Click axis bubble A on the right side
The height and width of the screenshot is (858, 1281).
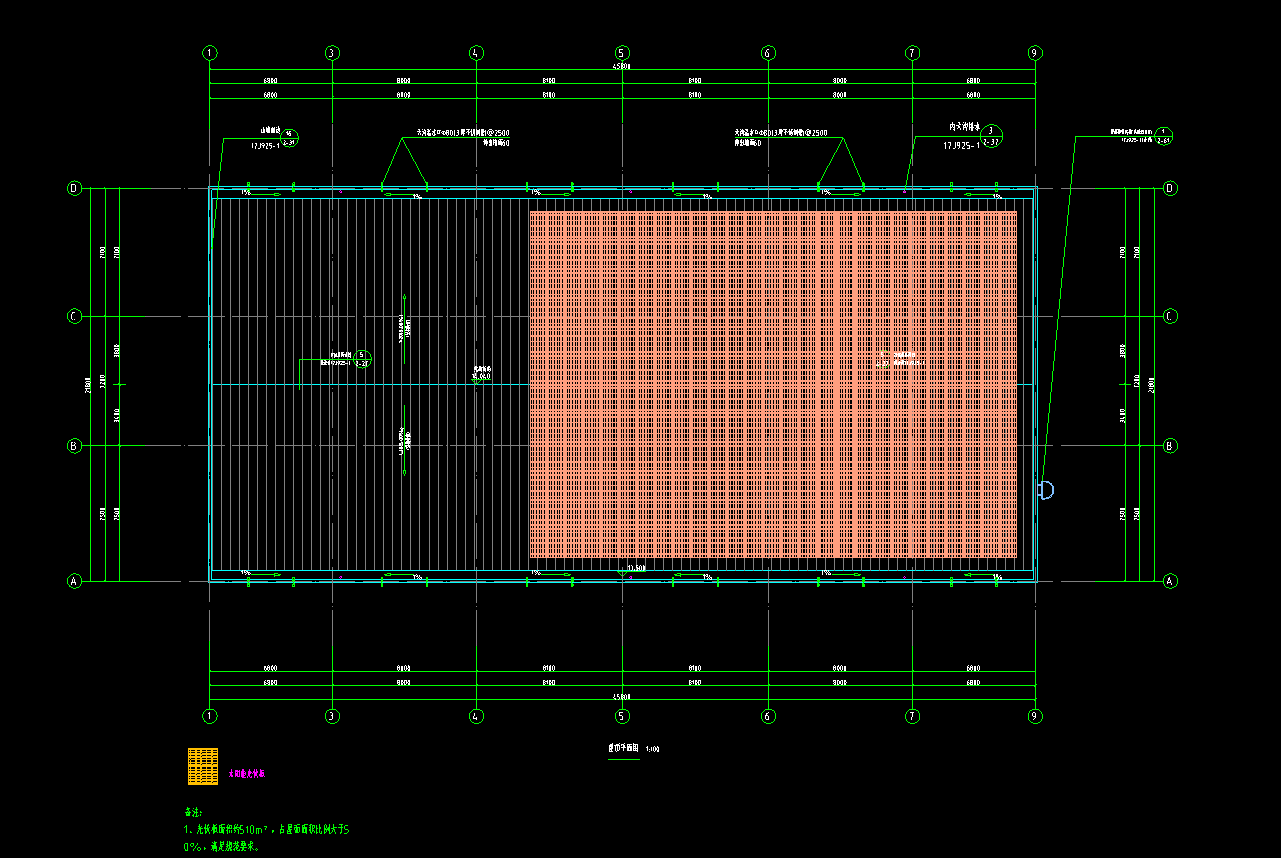click(x=1170, y=580)
